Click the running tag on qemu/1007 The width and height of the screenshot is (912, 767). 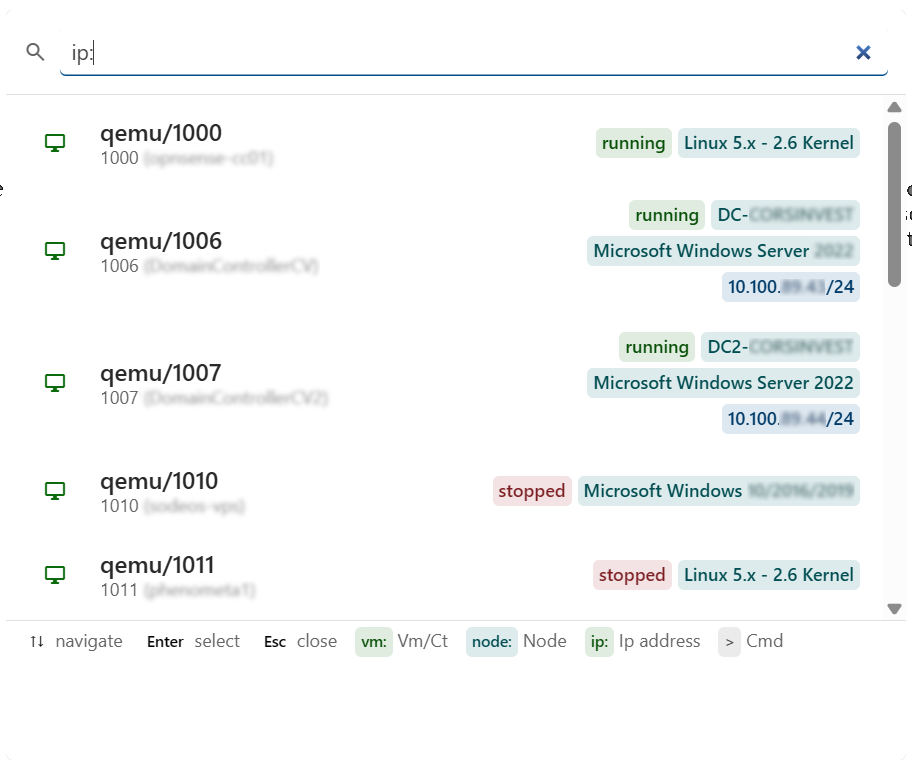click(x=657, y=347)
